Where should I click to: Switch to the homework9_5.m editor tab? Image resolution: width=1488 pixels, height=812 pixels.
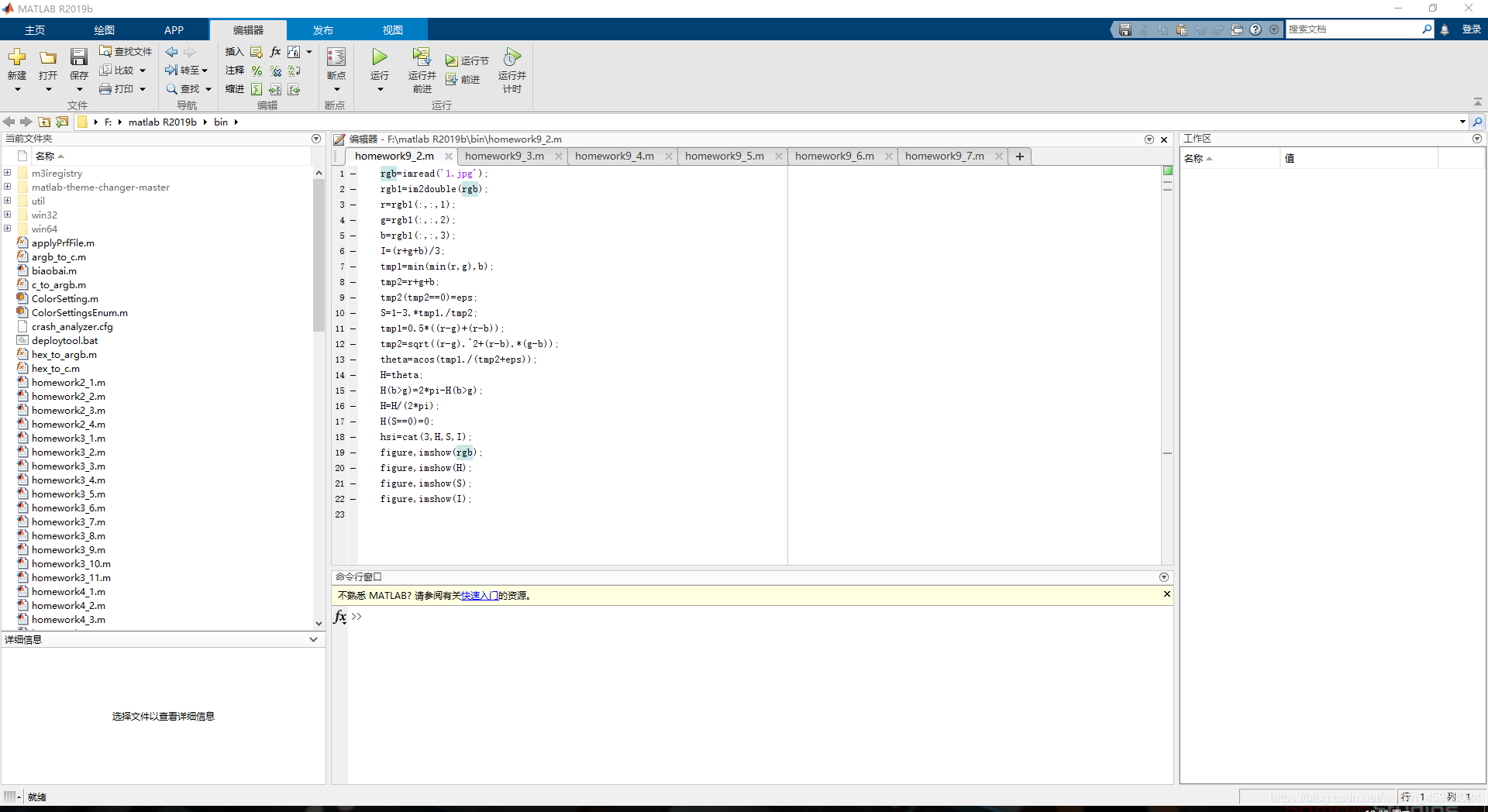tap(725, 156)
